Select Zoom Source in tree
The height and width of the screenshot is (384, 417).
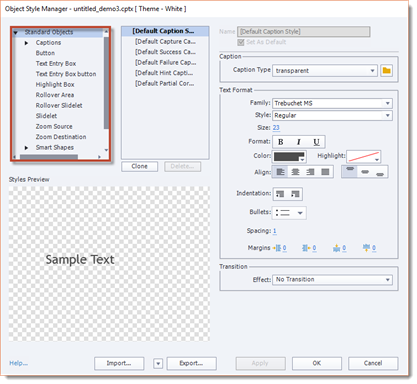(54, 126)
